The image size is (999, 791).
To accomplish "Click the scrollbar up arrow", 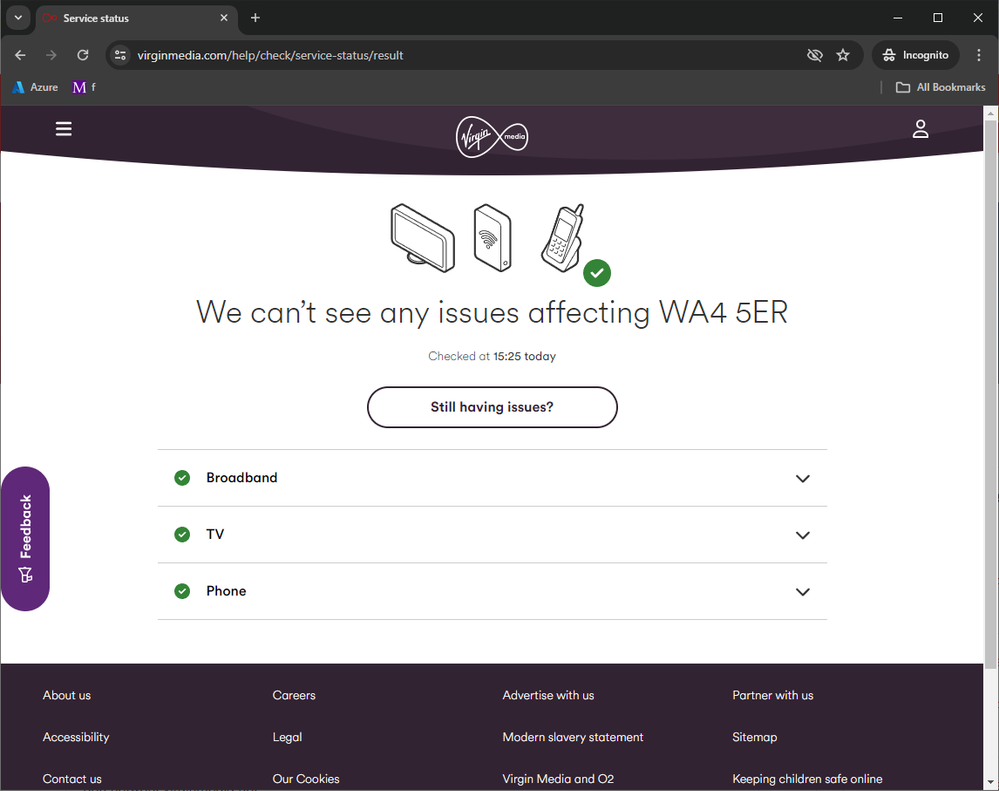I will (x=991, y=113).
